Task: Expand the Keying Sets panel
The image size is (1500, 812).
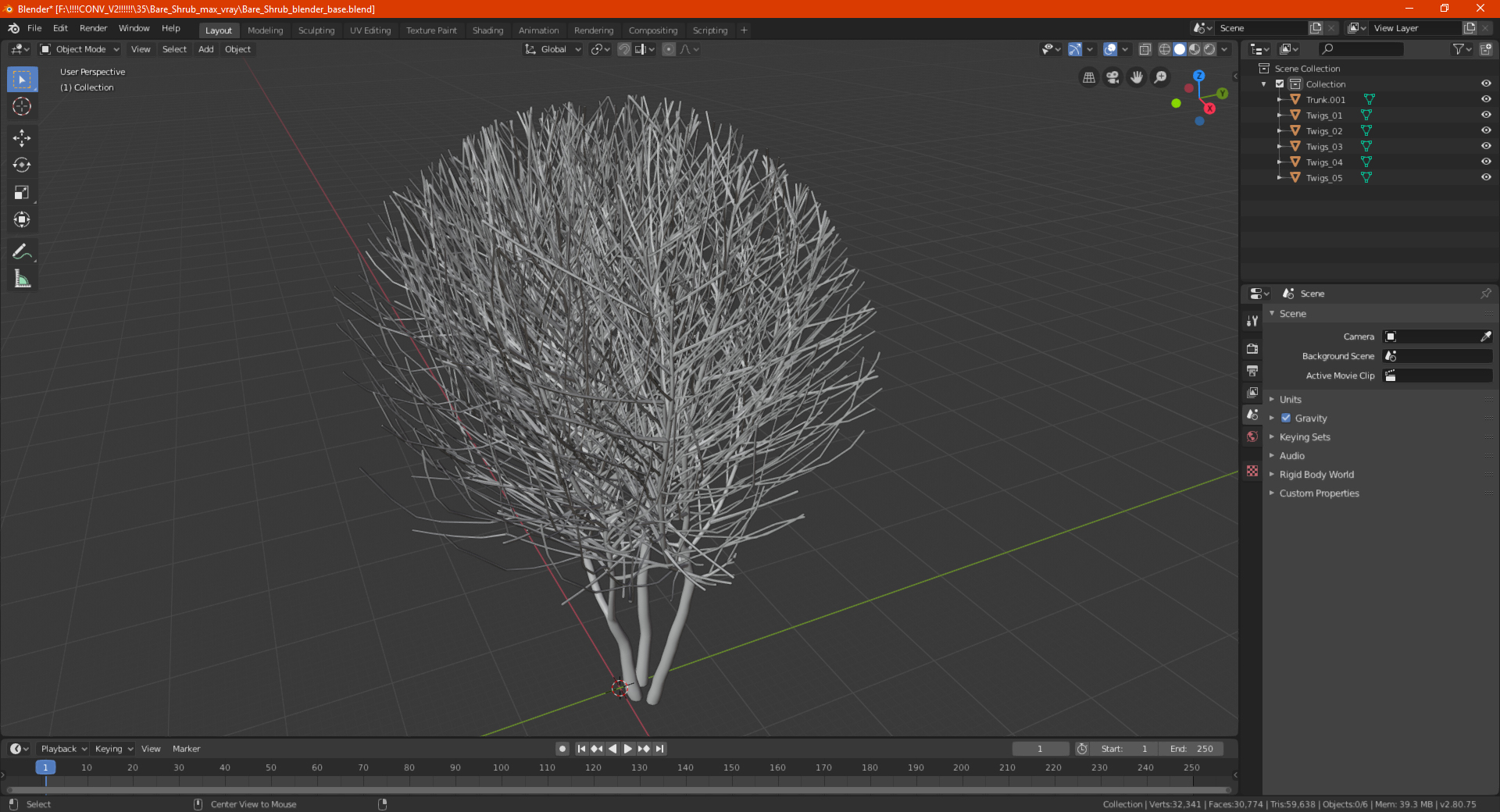Action: (x=1304, y=436)
